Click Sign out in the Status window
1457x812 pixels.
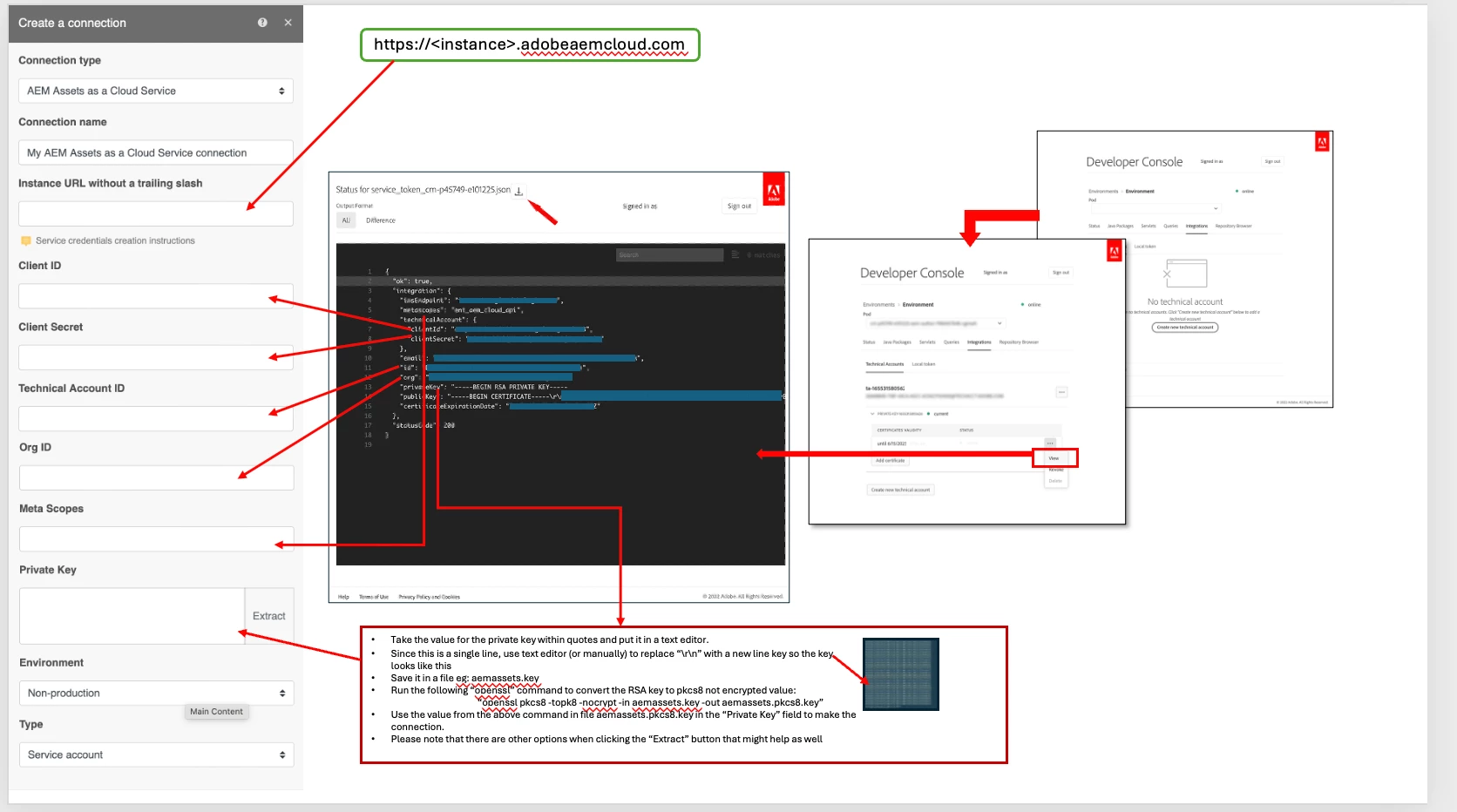(x=739, y=206)
